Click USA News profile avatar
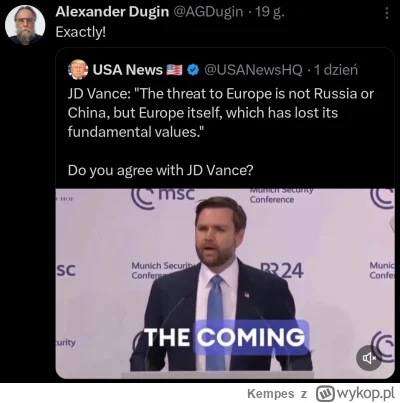The height and width of the screenshot is (403, 400). pyautogui.click(x=78, y=70)
